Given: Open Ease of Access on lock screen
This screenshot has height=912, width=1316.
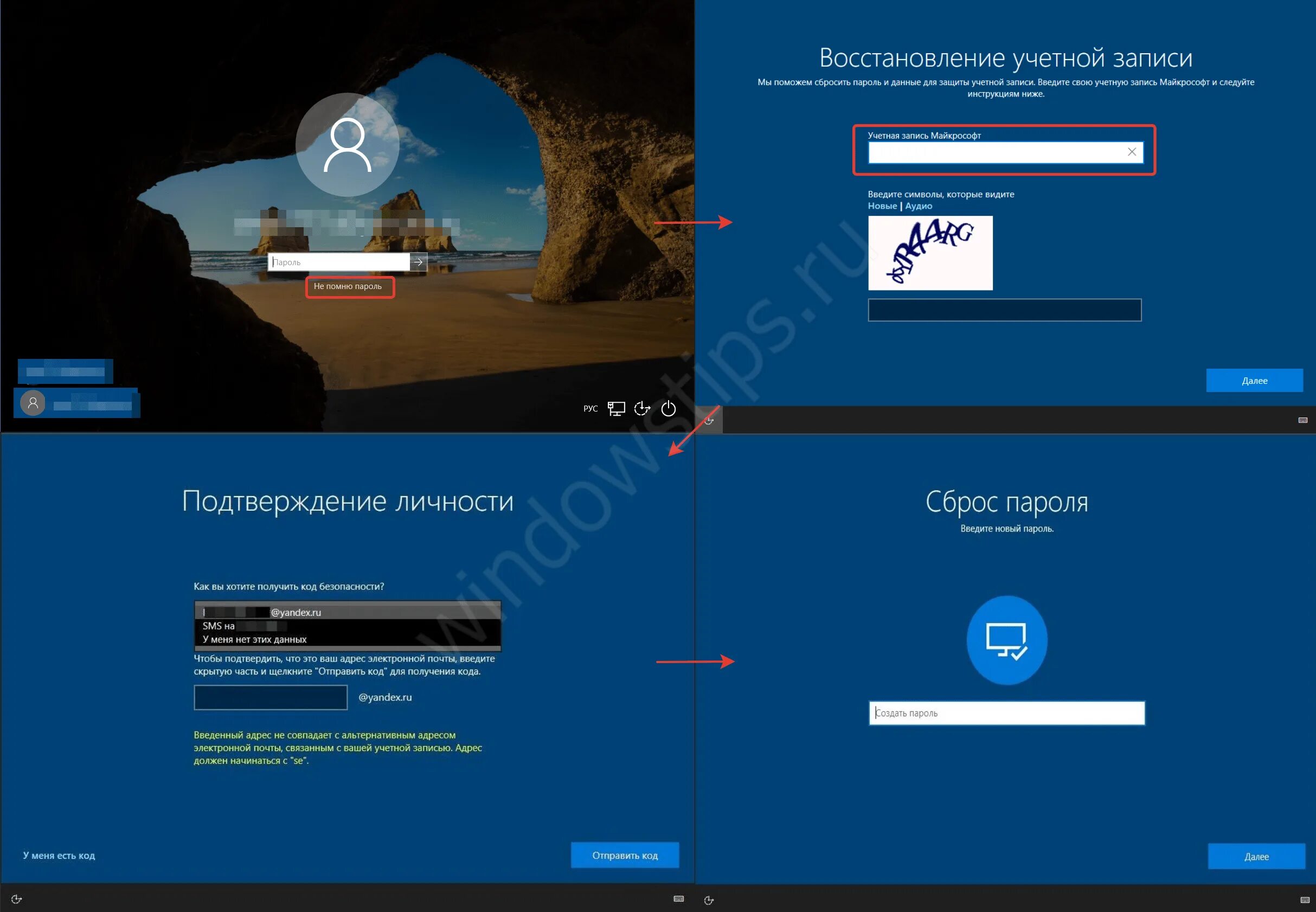Looking at the screenshot, I should pyautogui.click(x=643, y=409).
